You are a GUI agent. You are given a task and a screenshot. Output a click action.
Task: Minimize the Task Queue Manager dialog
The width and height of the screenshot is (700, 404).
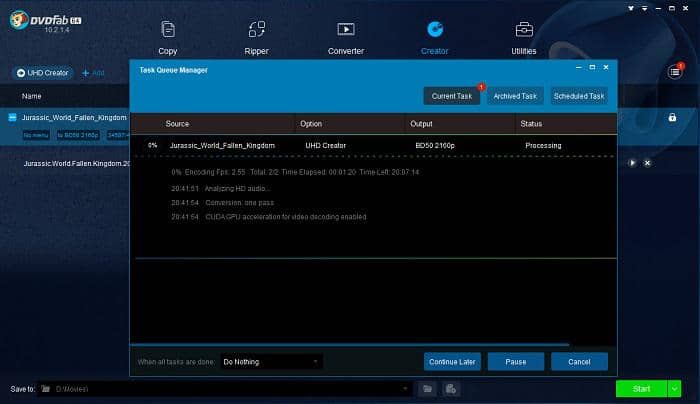coord(579,67)
